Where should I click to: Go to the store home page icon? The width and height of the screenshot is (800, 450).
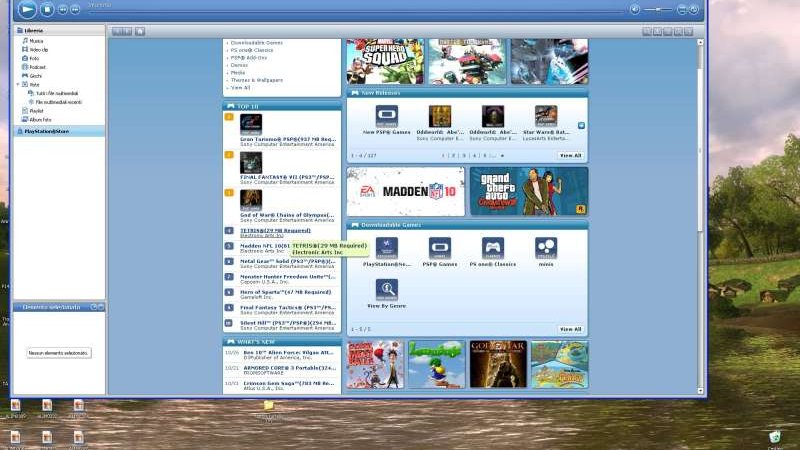(x=140, y=32)
